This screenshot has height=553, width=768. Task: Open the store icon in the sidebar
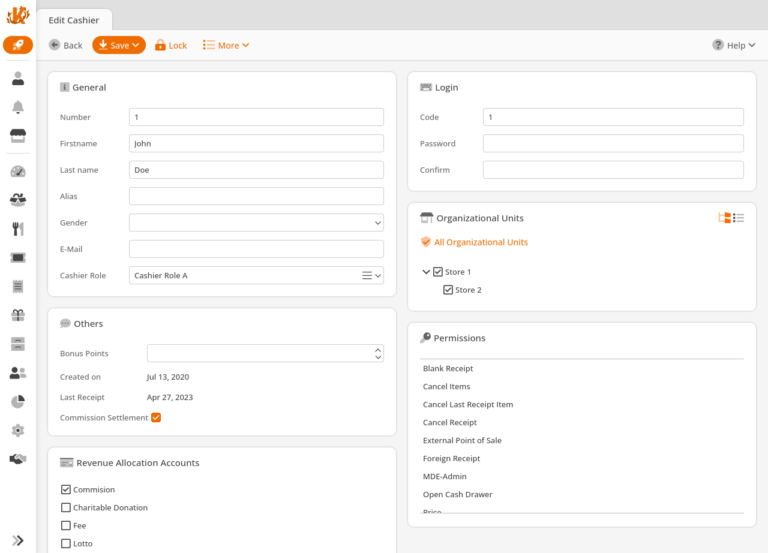pos(18,137)
